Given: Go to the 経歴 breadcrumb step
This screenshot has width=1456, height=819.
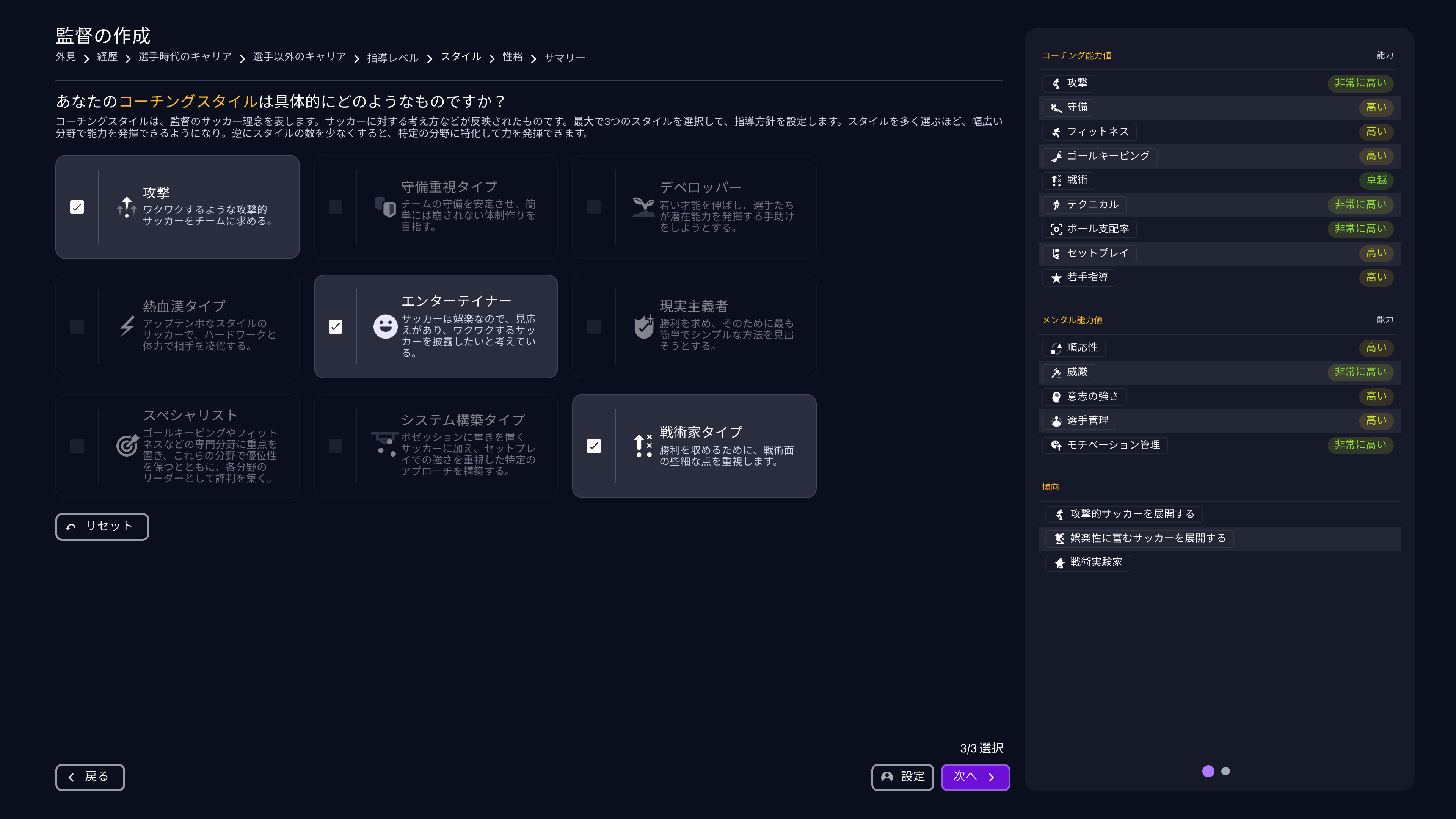Looking at the screenshot, I should pos(107,57).
